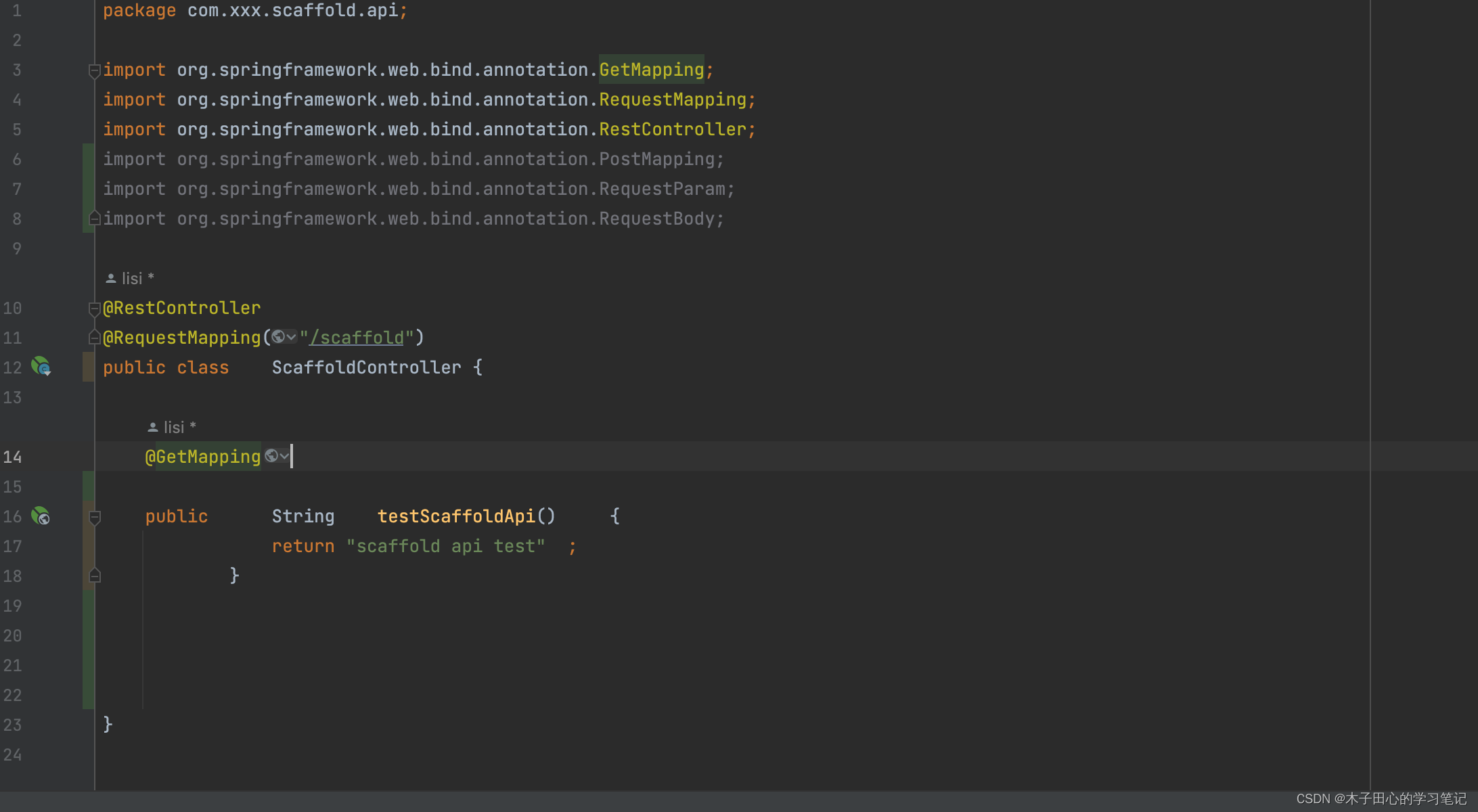
Task: Click the fold handle icon on line 8
Action: 95,218
